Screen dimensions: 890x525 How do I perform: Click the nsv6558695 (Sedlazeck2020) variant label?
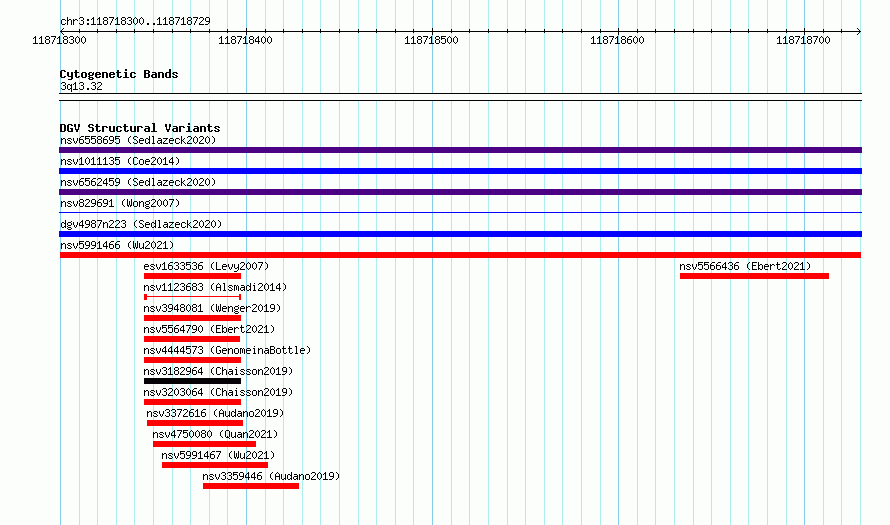point(138,140)
